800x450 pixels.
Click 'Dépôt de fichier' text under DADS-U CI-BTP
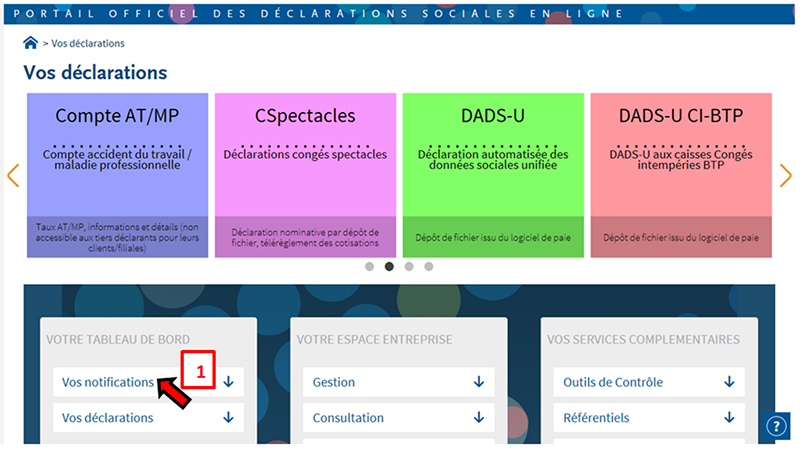[681, 238]
